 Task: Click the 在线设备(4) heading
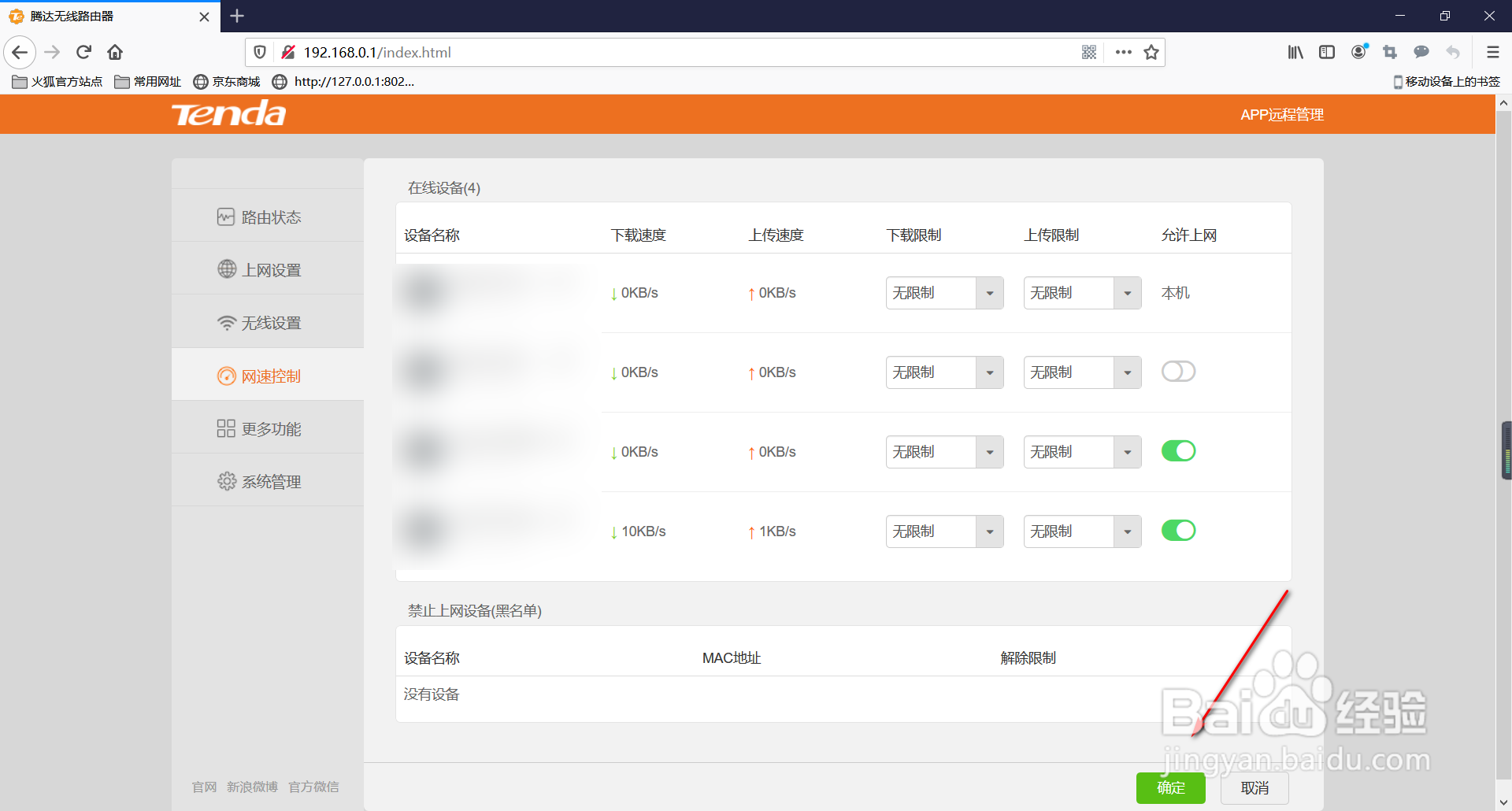click(x=444, y=187)
